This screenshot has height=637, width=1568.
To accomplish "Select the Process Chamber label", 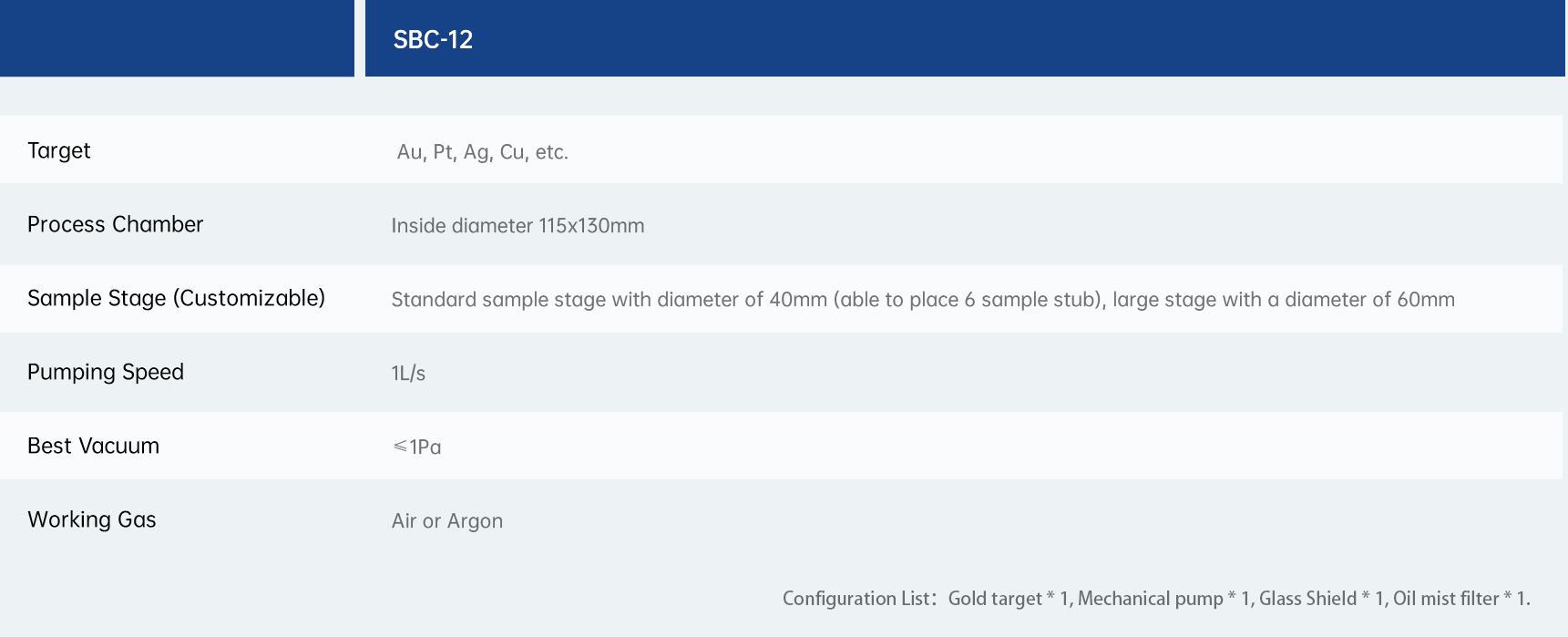I will click(115, 224).
